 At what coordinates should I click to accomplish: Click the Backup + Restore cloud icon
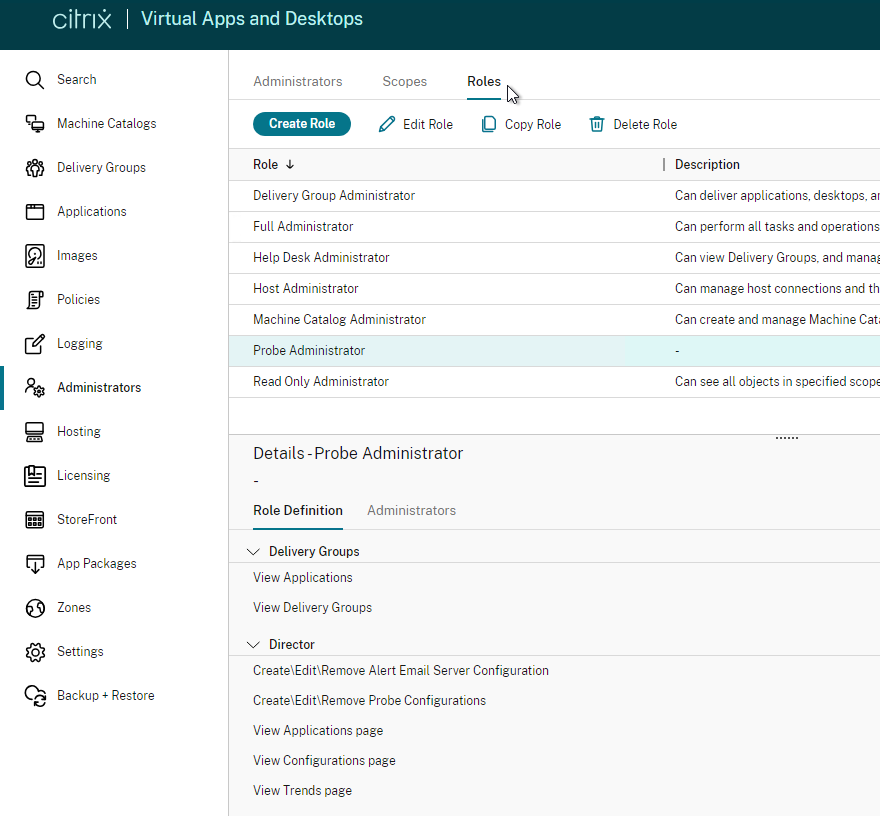35,695
